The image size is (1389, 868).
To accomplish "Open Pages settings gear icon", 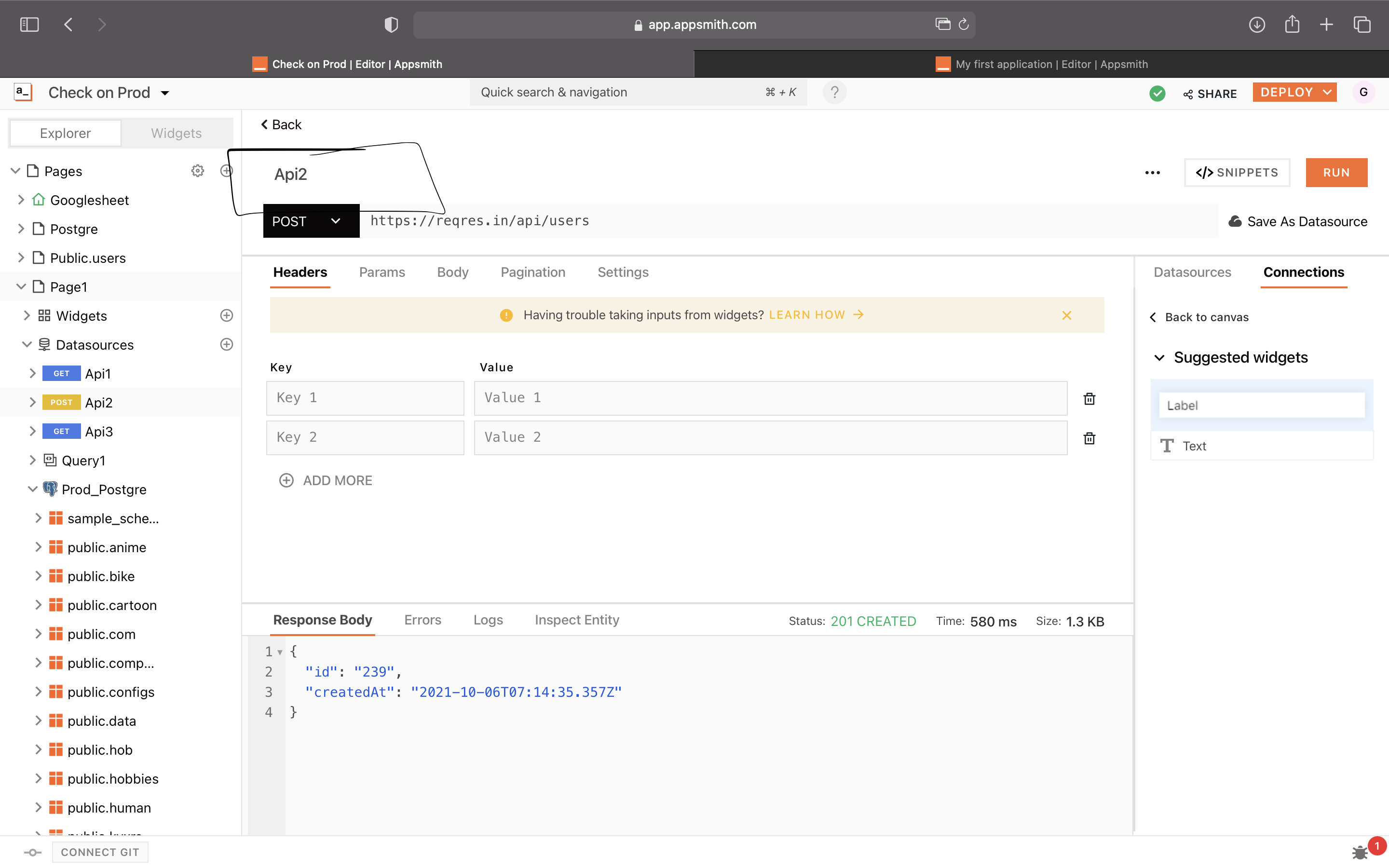I will 197,171.
